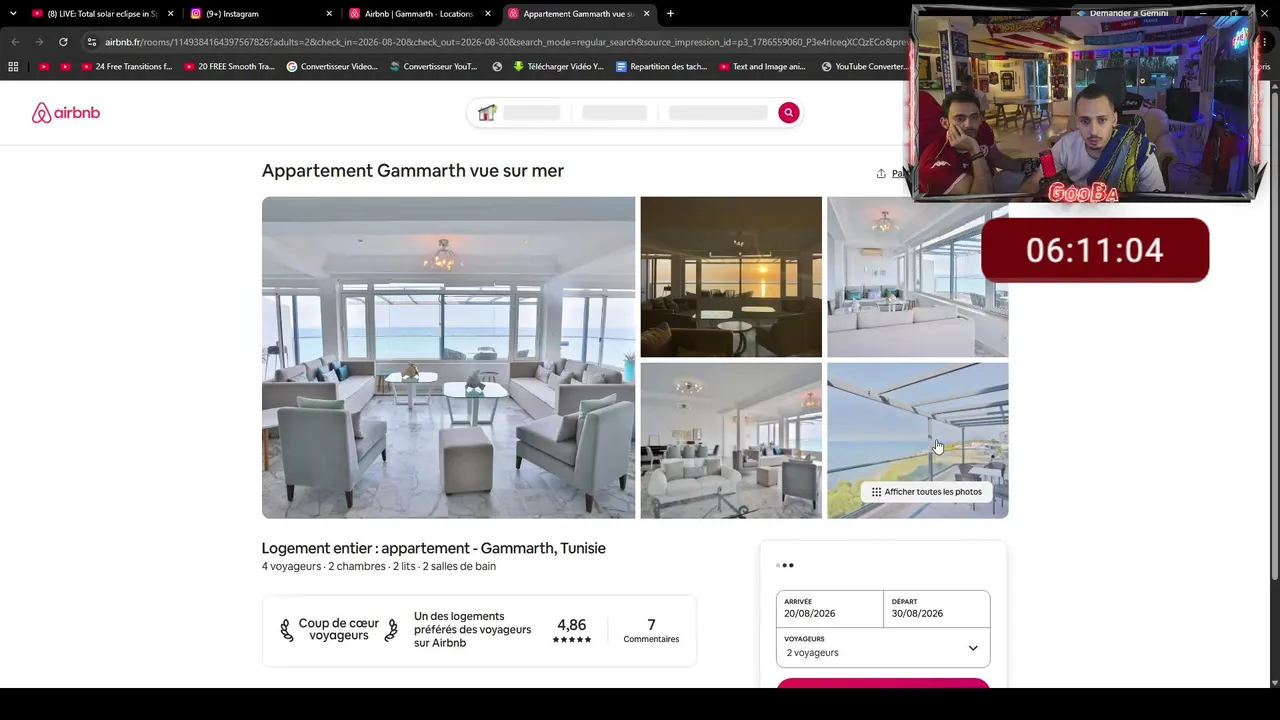Click the scrollbar down arrow
The width and height of the screenshot is (1280, 720).
pyautogui.click(x=1274, y=682)
